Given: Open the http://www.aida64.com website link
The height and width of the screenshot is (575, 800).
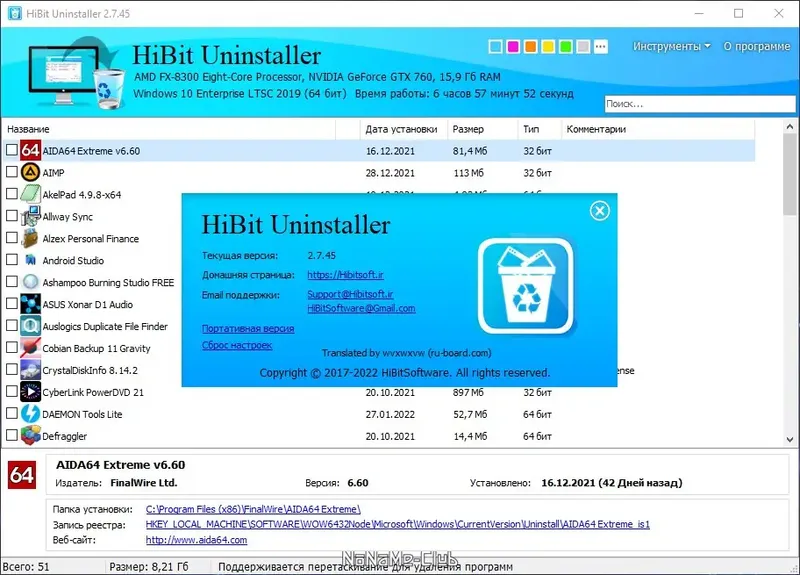Looking at the screenshot, I should click(196, 540).
